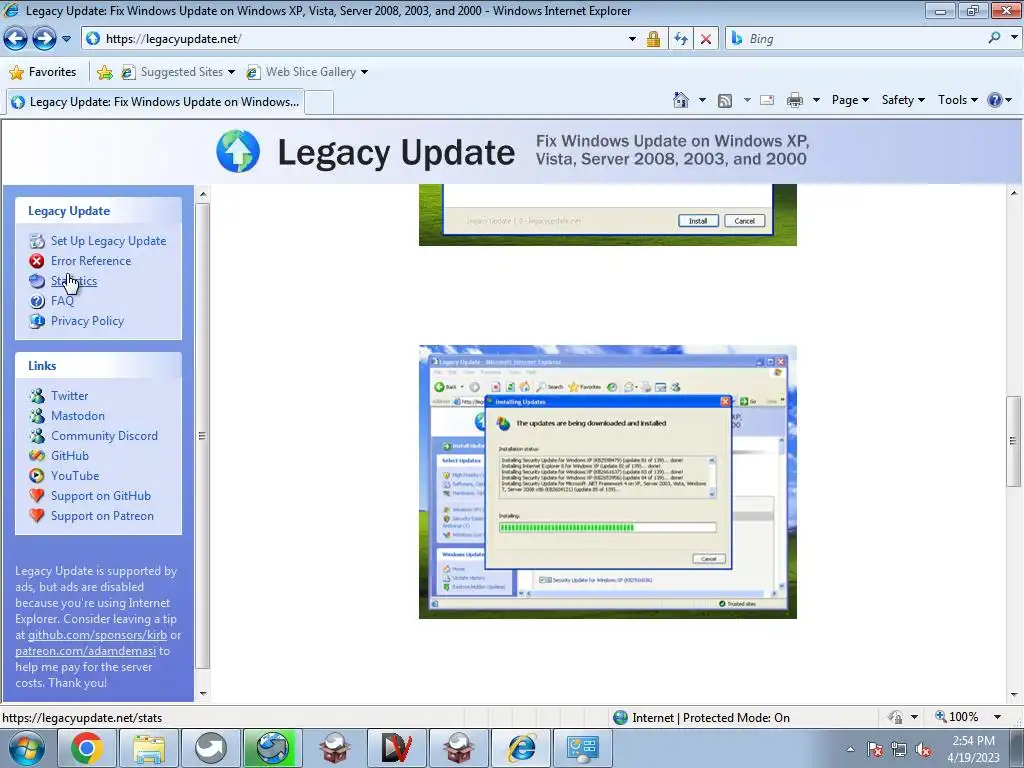Click the main page scrollbar thumb
Viewport: 1024px width, 768px height.
[x=1014, y=441]
